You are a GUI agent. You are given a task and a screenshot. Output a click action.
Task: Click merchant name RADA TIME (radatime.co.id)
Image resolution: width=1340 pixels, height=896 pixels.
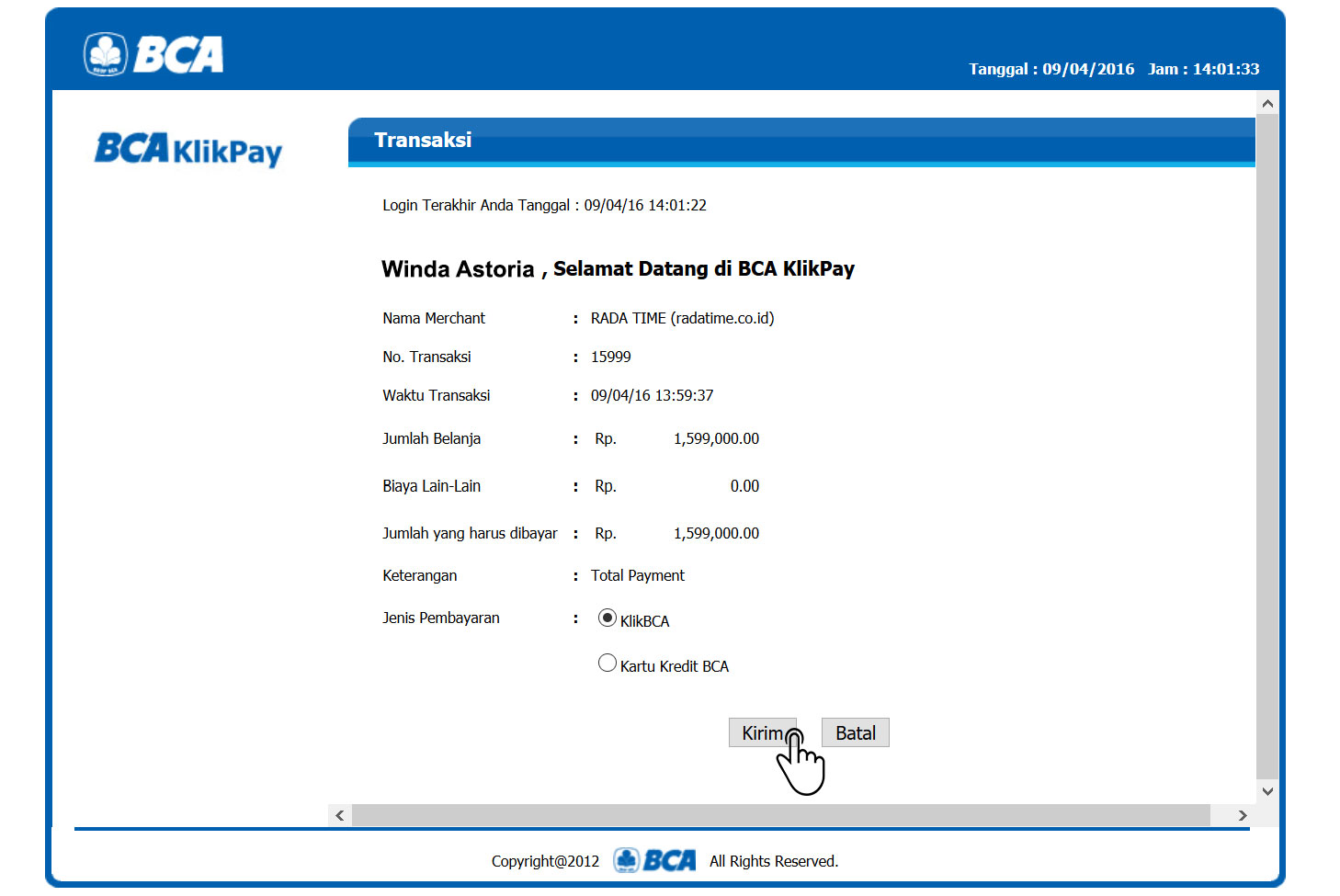682,318
